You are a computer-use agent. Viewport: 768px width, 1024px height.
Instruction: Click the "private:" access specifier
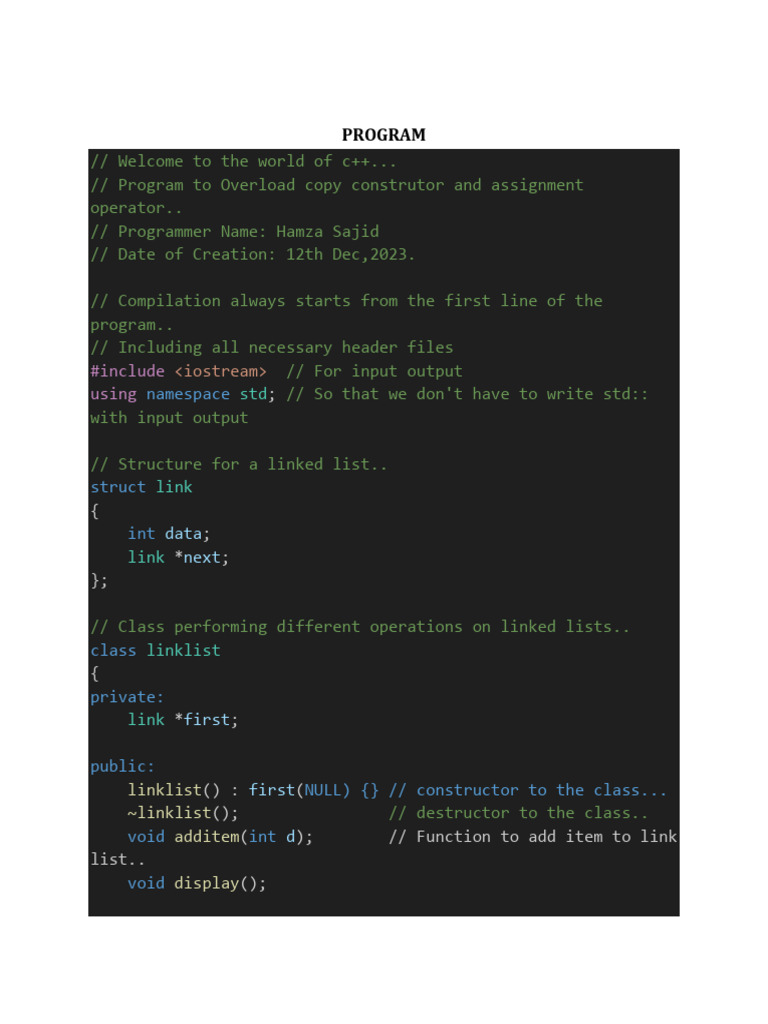point(127,697)
